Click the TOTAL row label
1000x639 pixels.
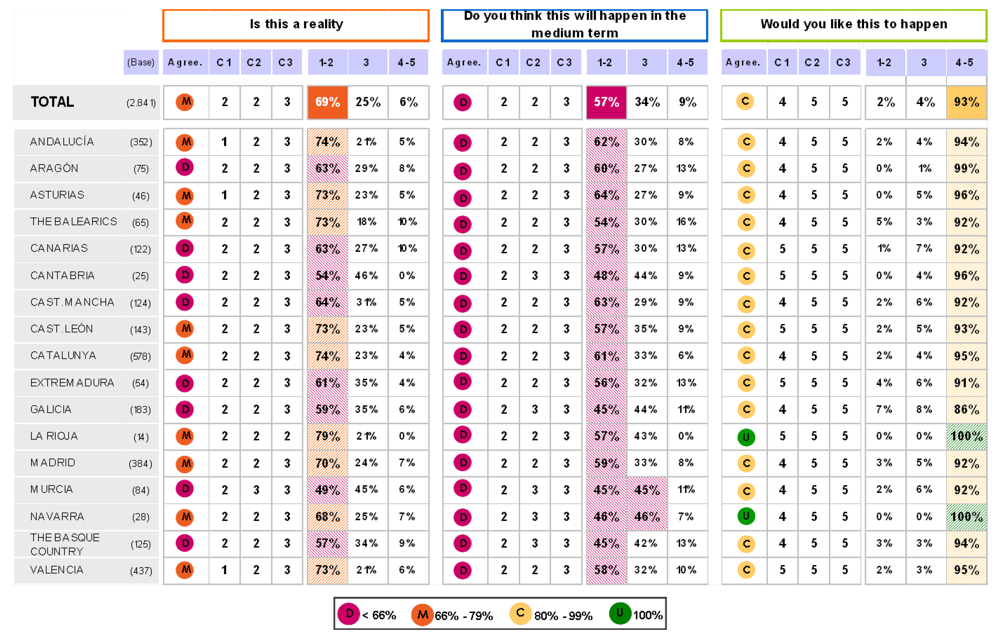pyautogui.click(x=52, y=102)
